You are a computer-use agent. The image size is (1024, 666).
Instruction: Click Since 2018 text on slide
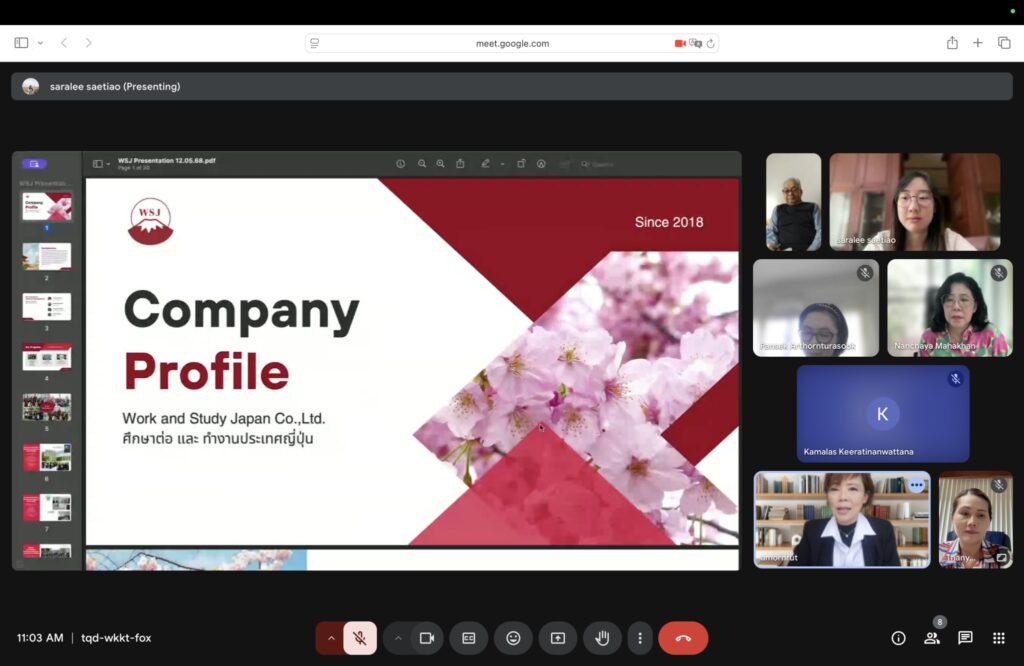click(669, 222)
